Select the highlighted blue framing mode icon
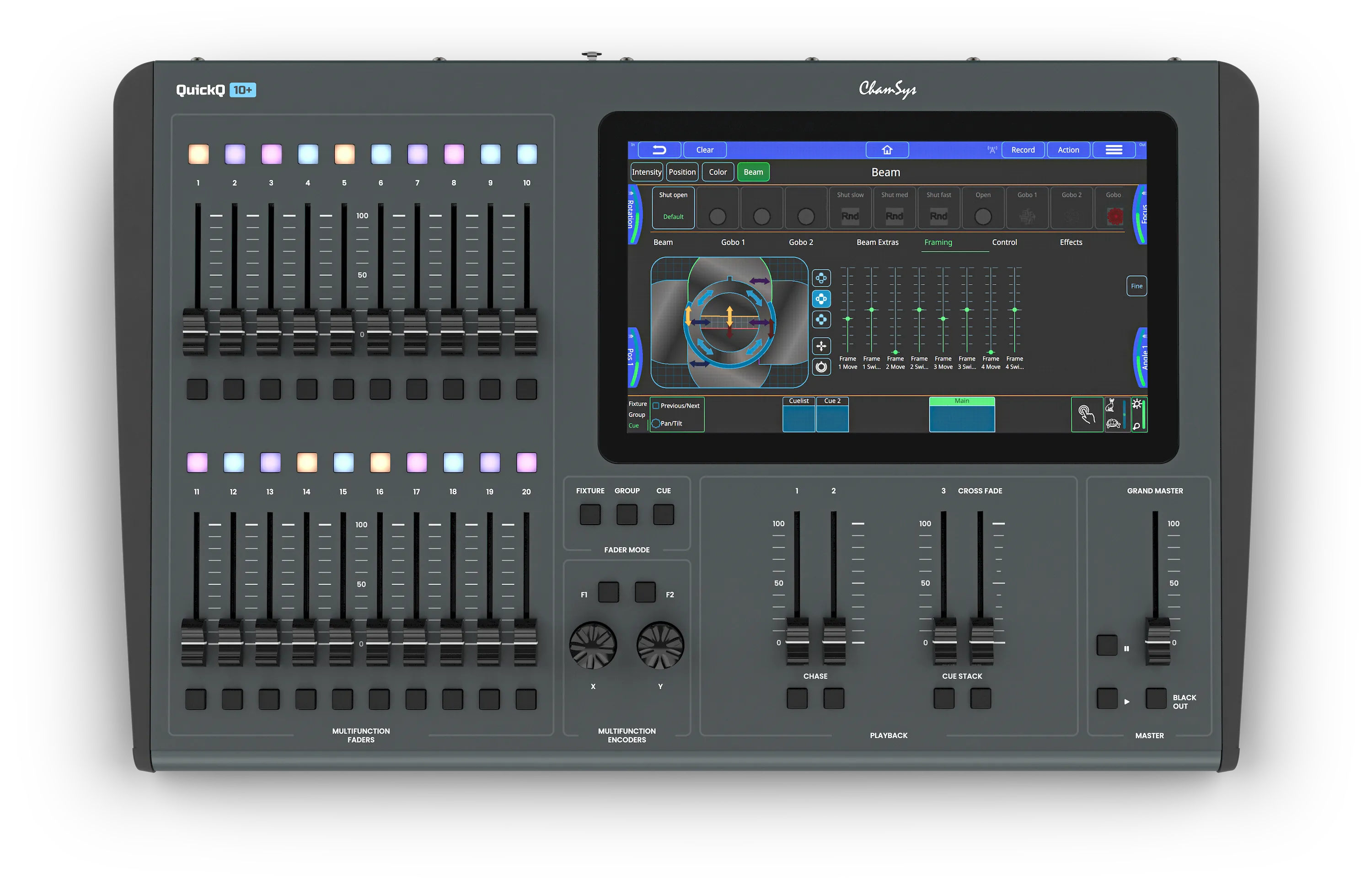 (x=821, y=299)
